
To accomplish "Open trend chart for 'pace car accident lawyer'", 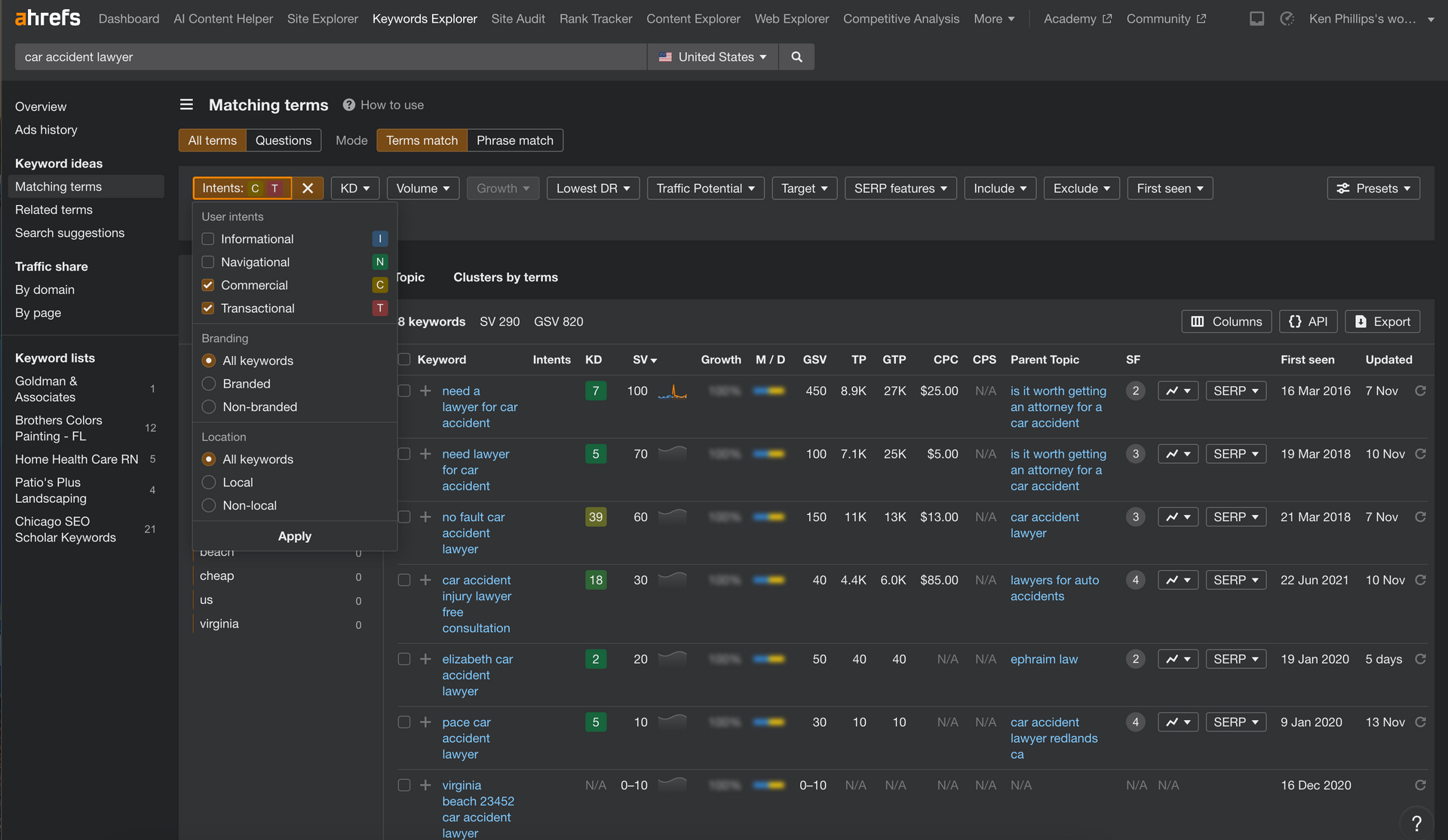I will [1178, 722].
